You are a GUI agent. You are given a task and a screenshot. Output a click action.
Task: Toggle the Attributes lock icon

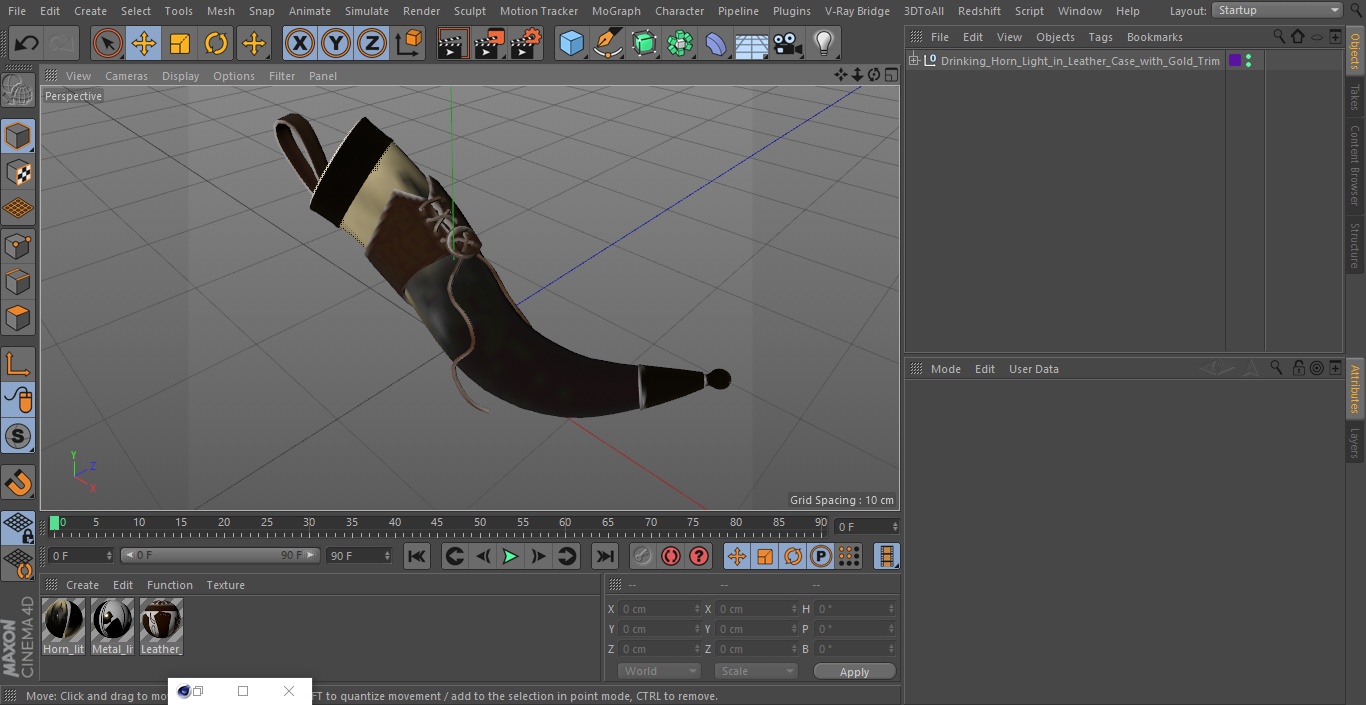pyautogui.click(x=1298, y=368)
